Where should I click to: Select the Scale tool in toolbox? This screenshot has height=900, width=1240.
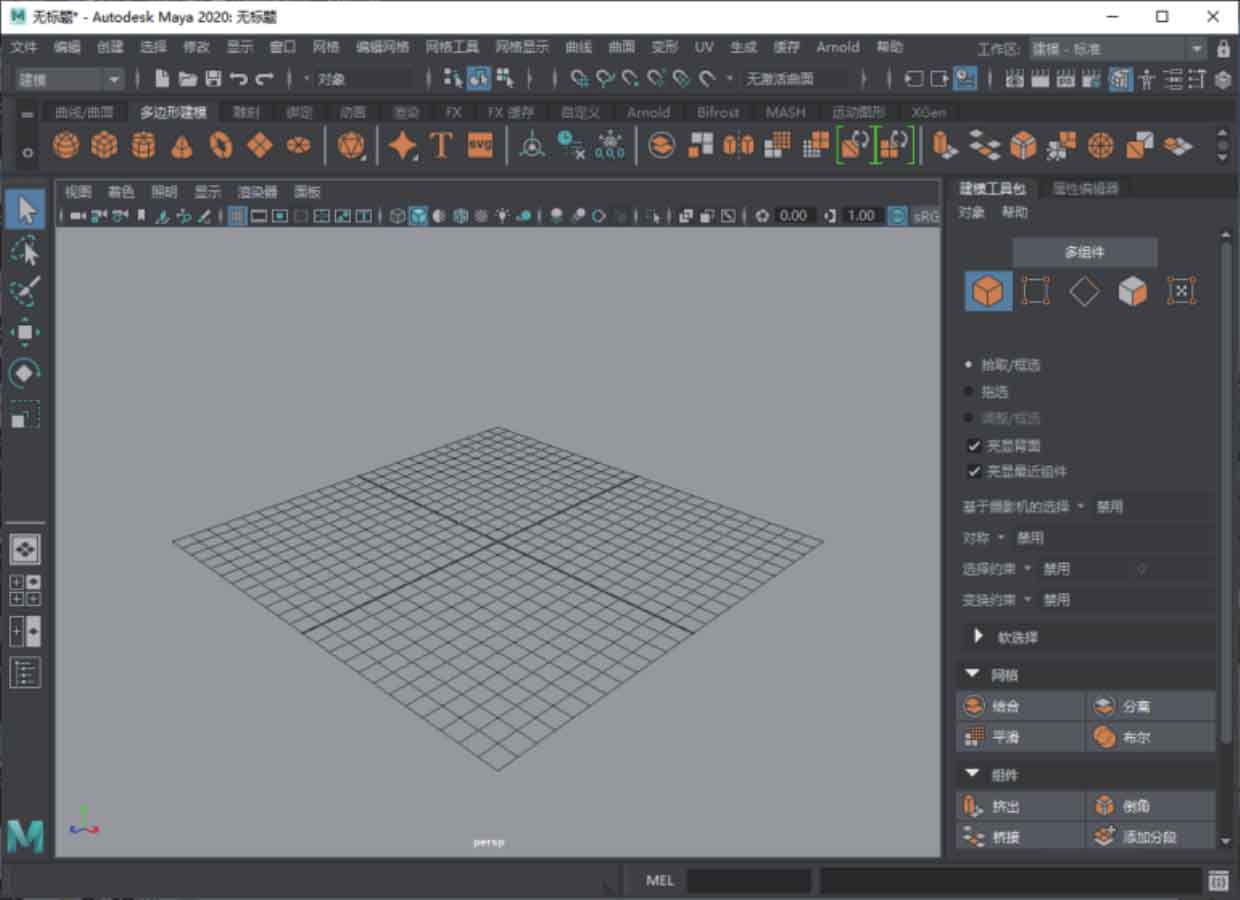25,414
